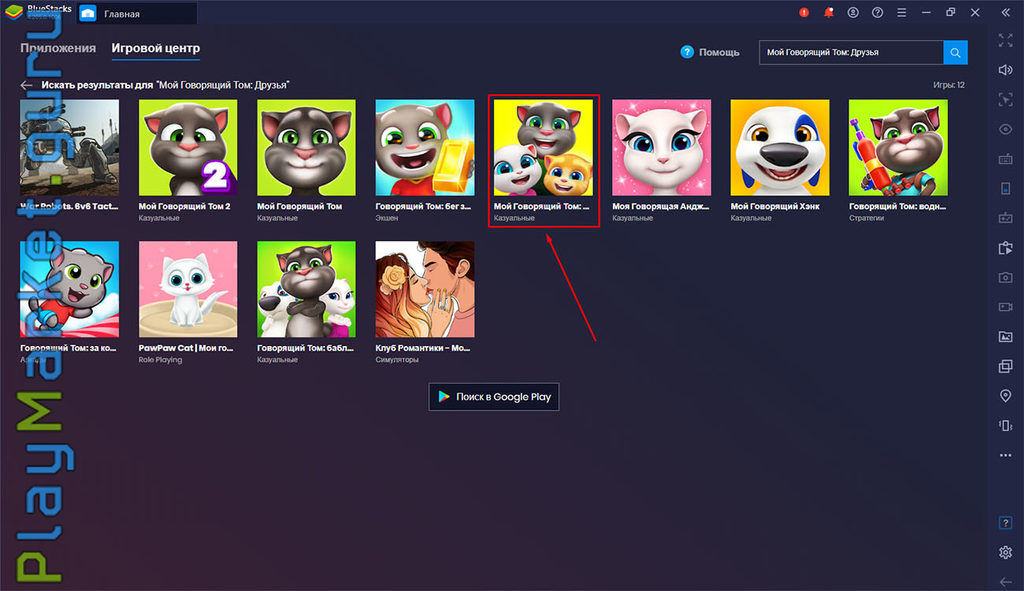Click Поиск в Google Play button
The image size is (1024, 591).
tap(494, 396)
